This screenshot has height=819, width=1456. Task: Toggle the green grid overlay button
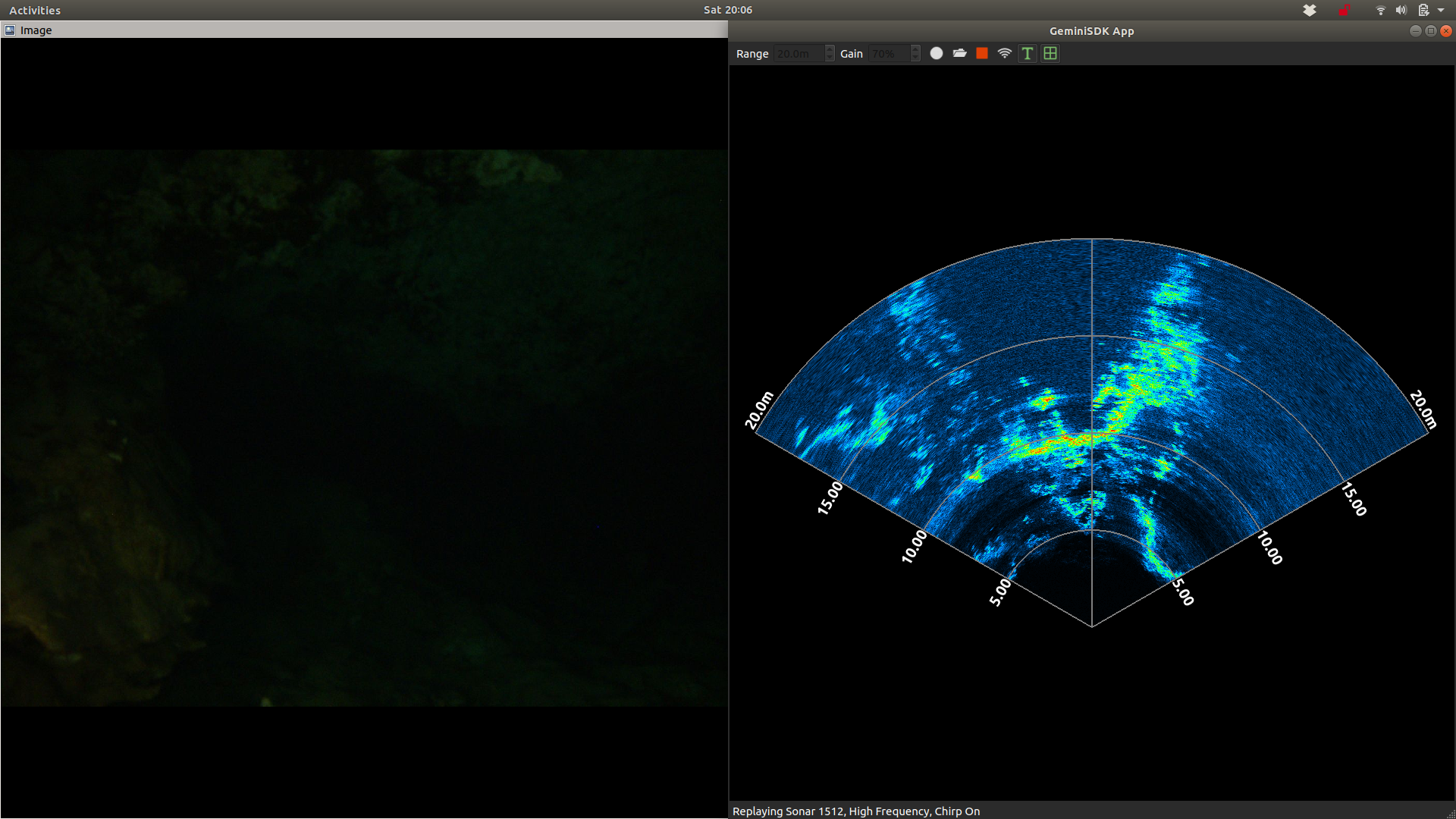[x=1050, y=53]
